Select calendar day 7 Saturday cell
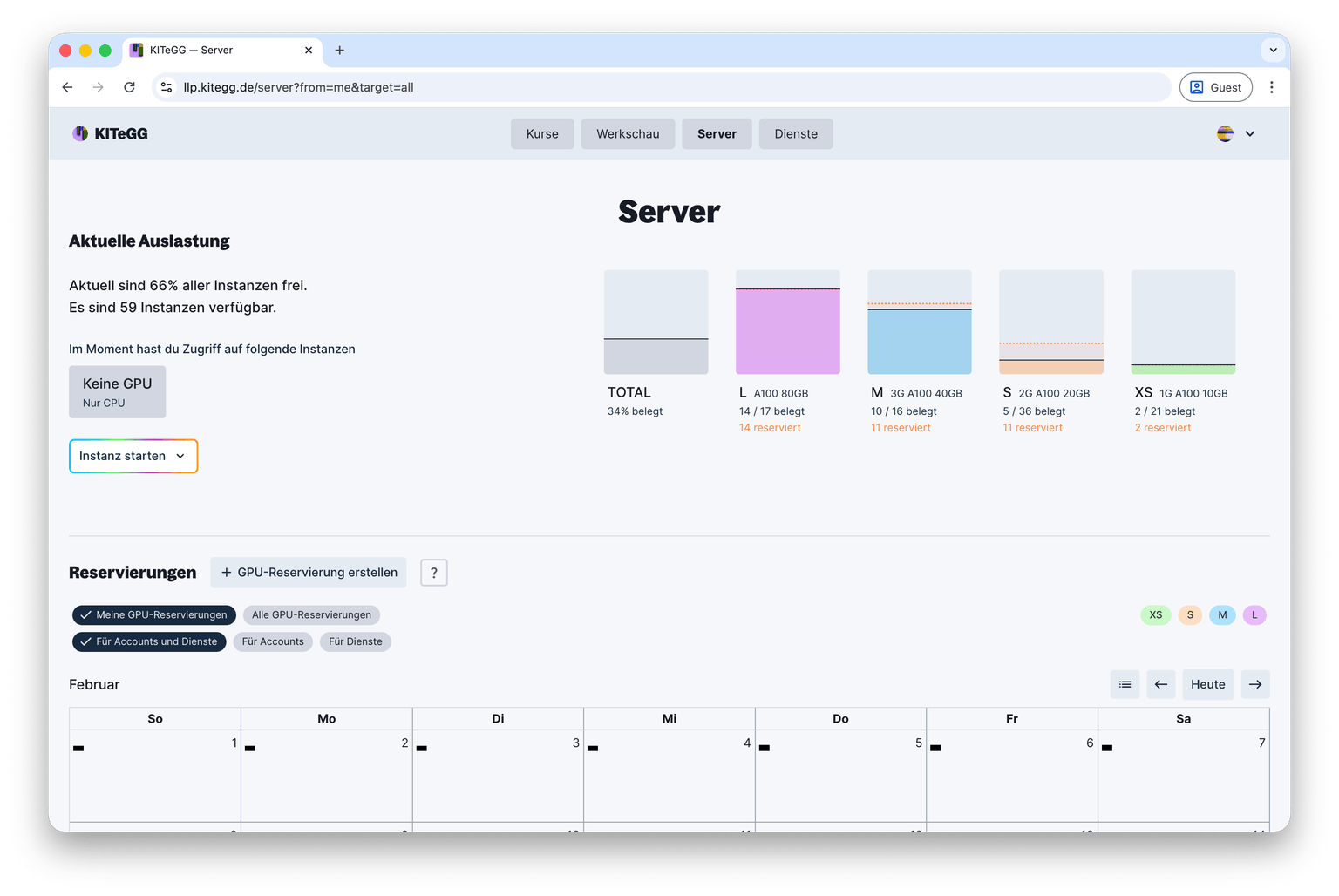This screenshot has height=896, width=1339. click(1184, 776)
